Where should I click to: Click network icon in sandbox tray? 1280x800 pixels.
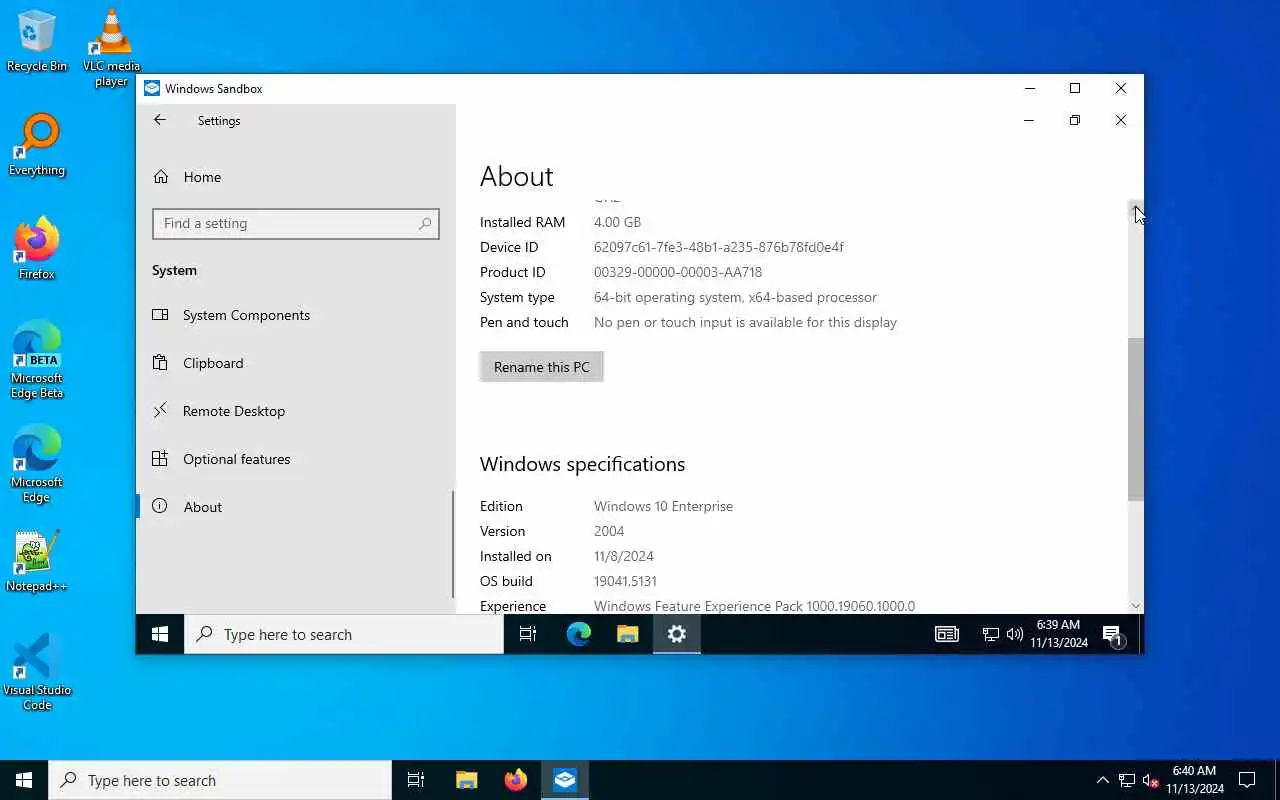coord(990,634)
